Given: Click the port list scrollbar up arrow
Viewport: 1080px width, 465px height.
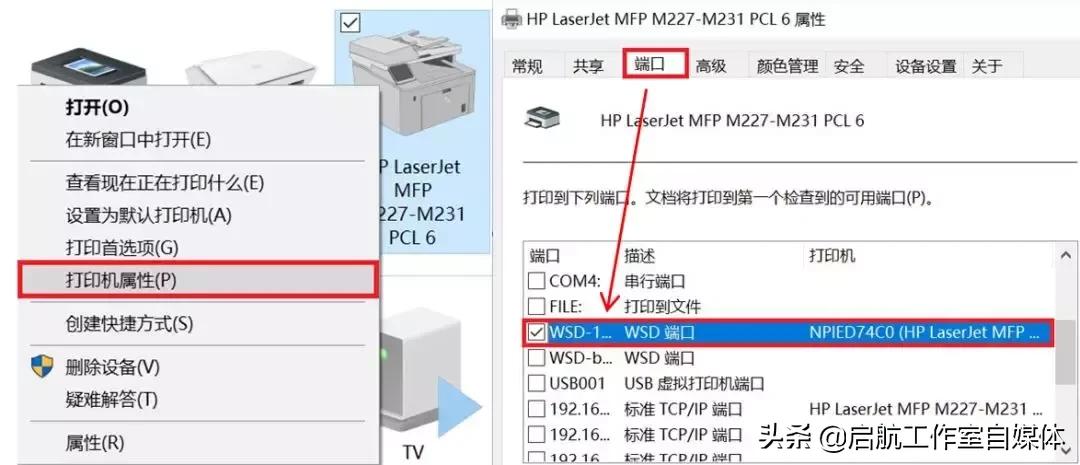Looking at the screenshot, I should (x=1065, y=256).
